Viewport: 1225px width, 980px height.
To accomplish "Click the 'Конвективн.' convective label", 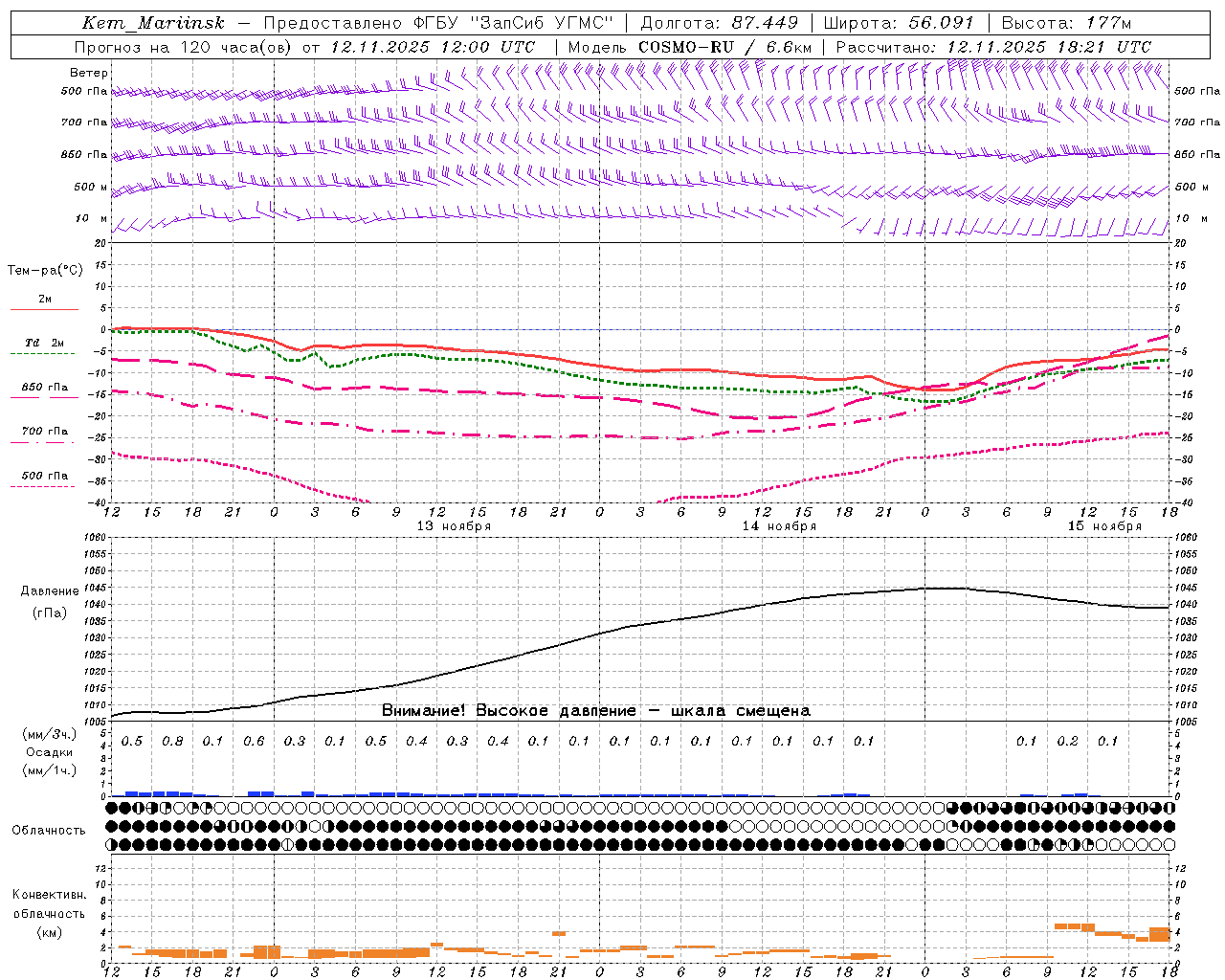I will pyautogui.click(x=49, y=894).
